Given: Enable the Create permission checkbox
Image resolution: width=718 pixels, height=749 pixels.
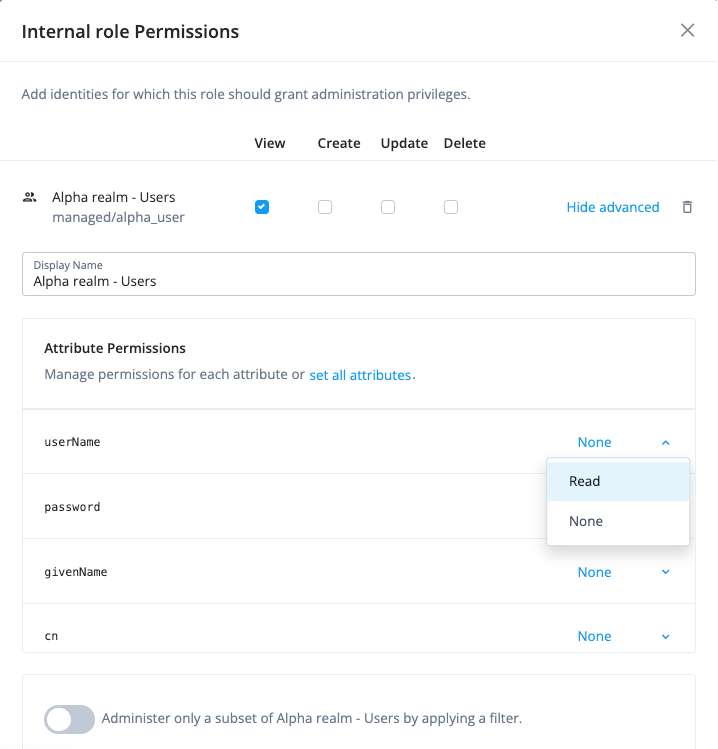Looking at the screenshot, I should 325,207.
